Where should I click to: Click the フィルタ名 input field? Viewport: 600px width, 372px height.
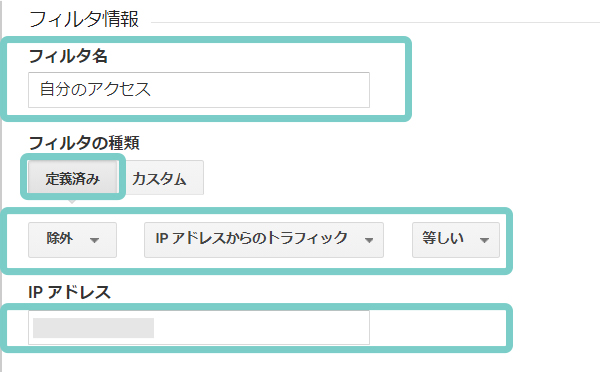(199, 90)
